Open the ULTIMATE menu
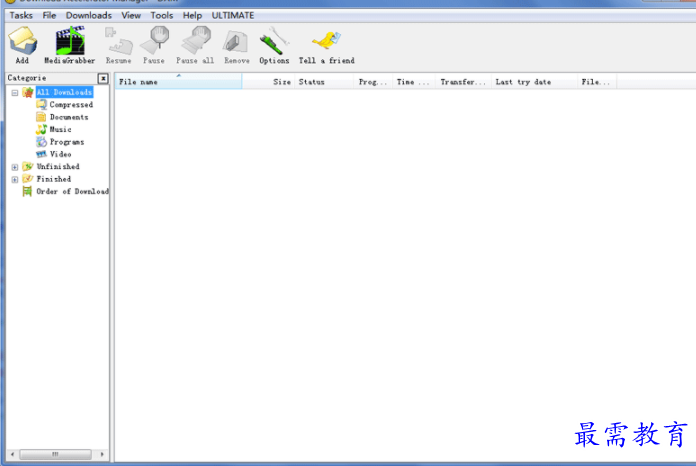 pos(233,16)
